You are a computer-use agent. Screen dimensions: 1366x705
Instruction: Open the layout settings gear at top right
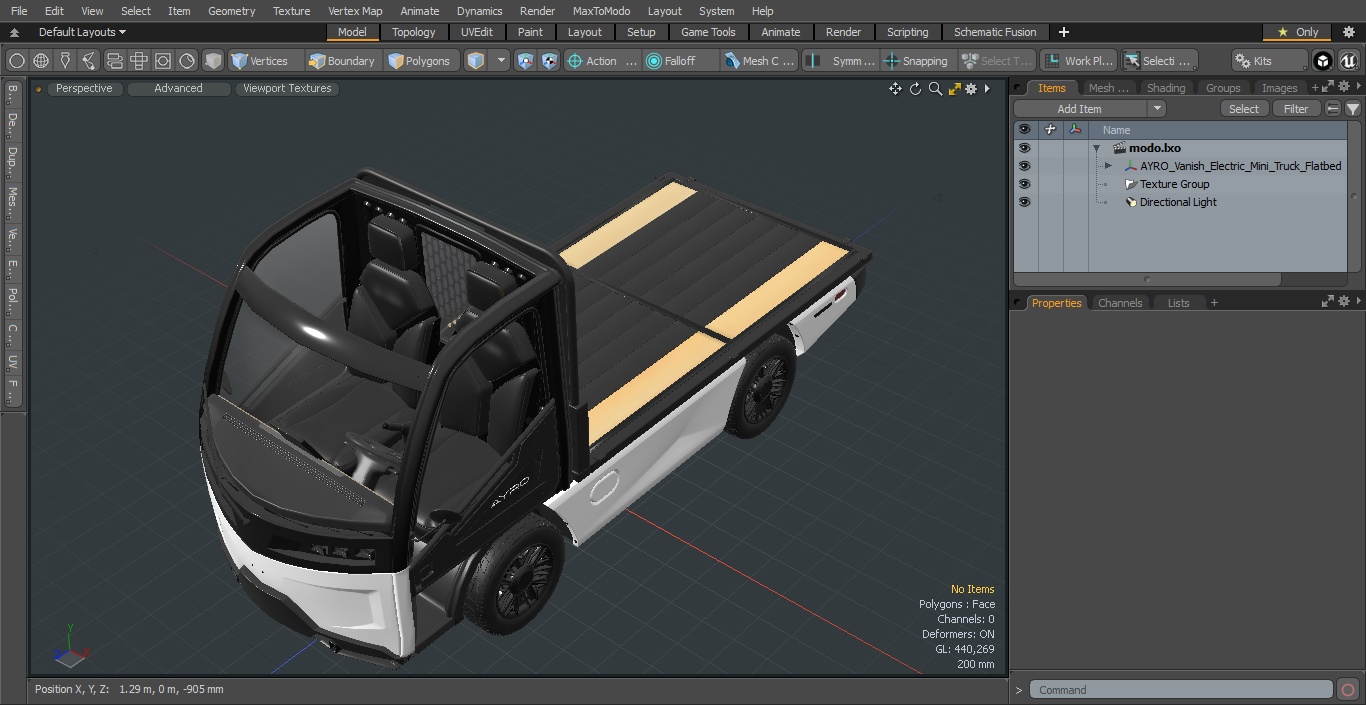[x=1348, y=32]
